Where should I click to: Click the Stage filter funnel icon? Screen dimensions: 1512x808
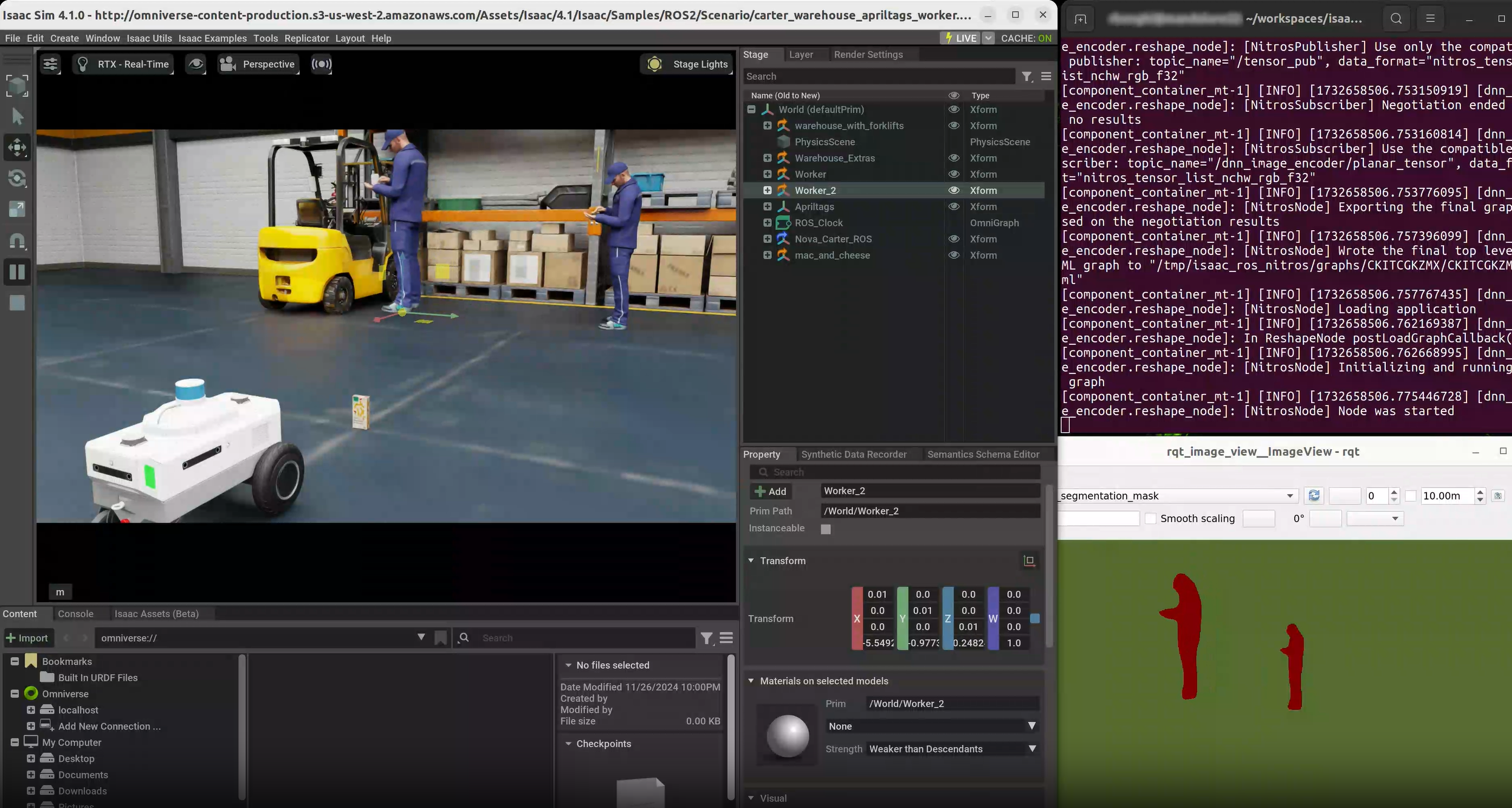pos(1027,76)
